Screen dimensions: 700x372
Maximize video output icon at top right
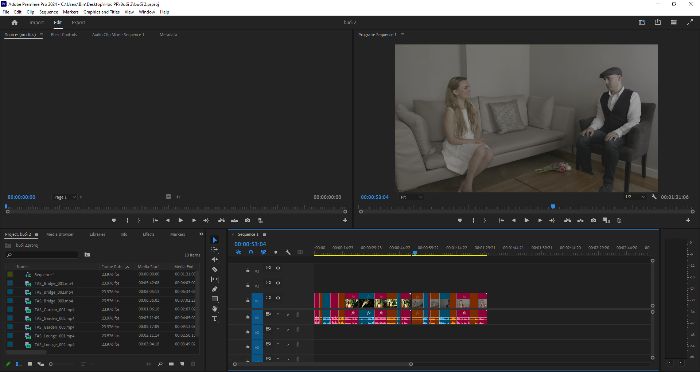click(x=689, y=22)
